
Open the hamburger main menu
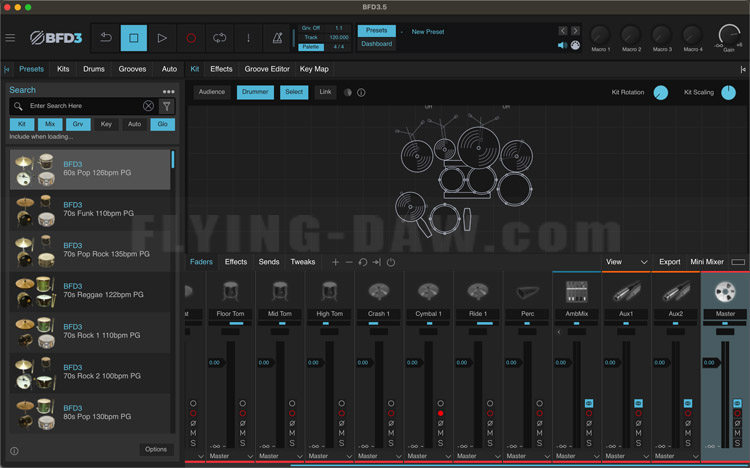tap(10, 37)
